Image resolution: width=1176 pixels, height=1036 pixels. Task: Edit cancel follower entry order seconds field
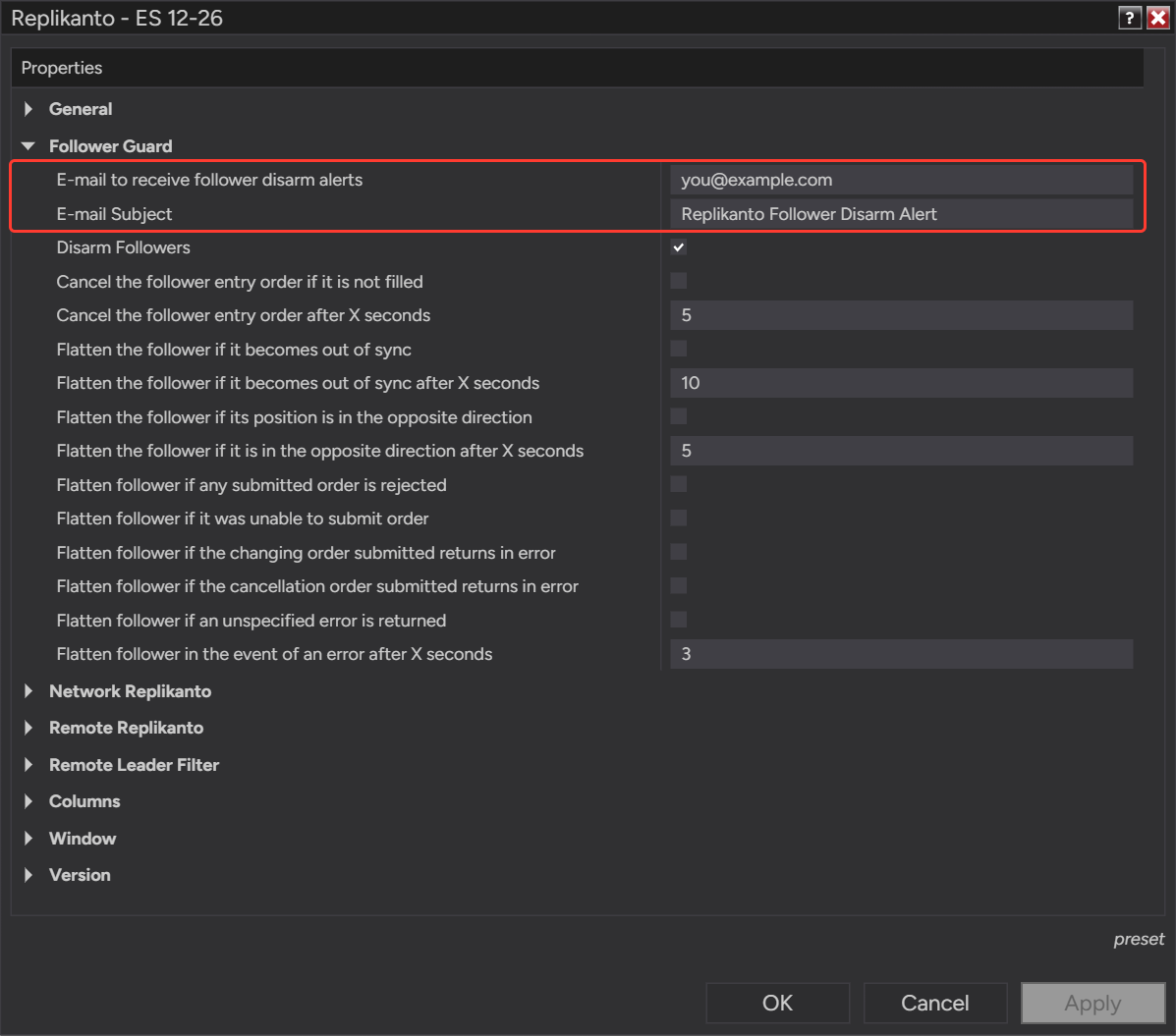[902, 315]
